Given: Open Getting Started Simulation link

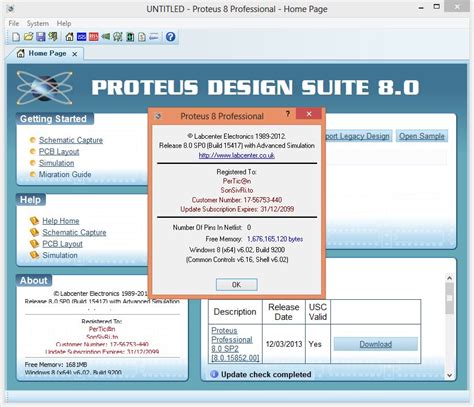Looking at the screenshot, I should click(x=56, y=163).
